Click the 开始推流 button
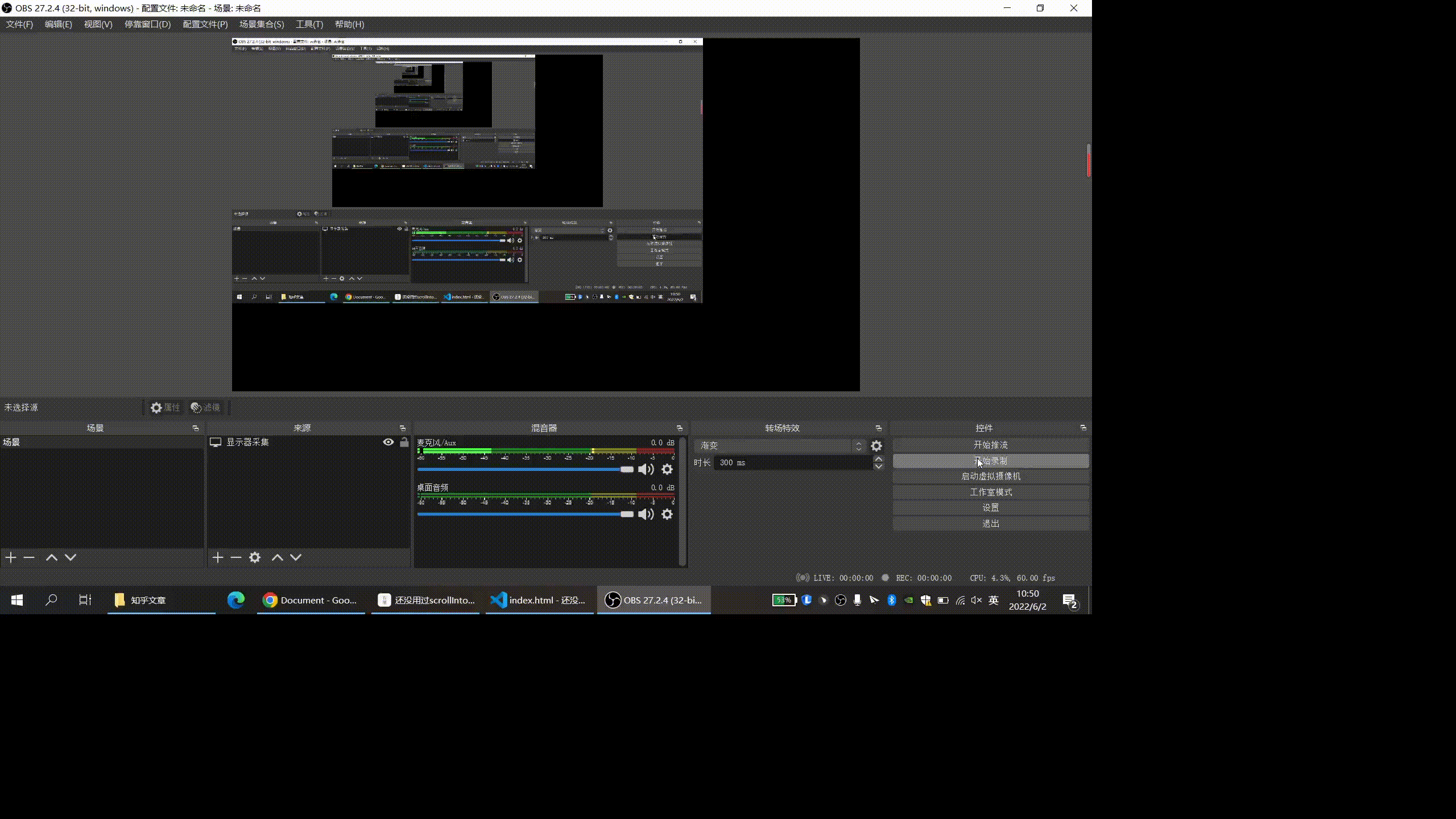The width and height of the screenshot is (1456, 819). point(990,445)
